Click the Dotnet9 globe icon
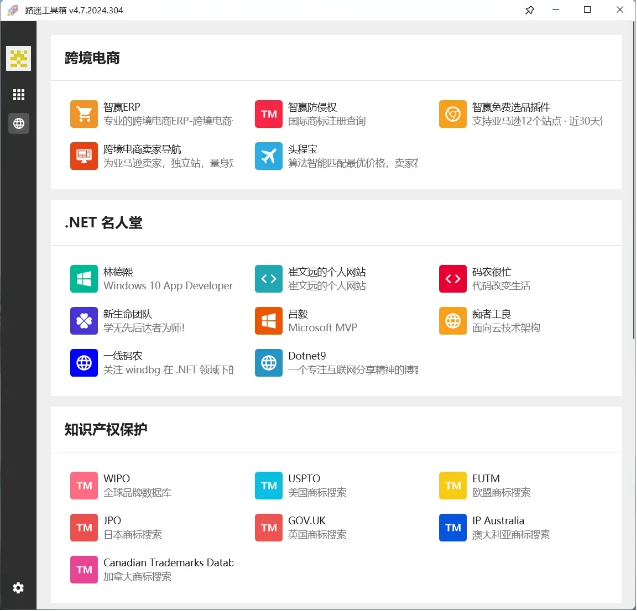 pyautogui.click(x=269, y=363)
